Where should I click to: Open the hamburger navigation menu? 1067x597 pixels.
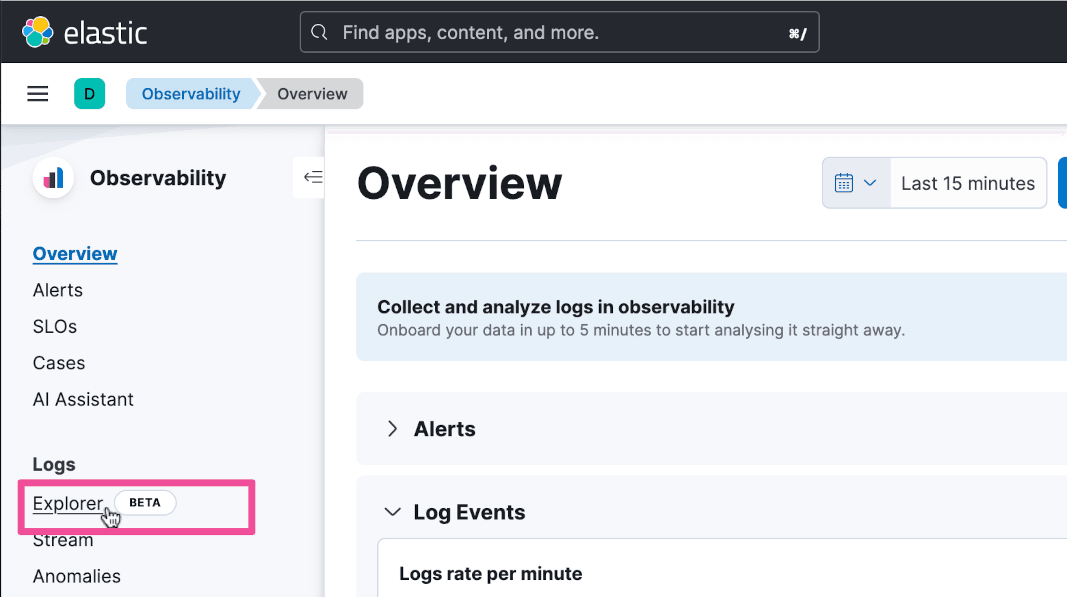pos(38,94)
